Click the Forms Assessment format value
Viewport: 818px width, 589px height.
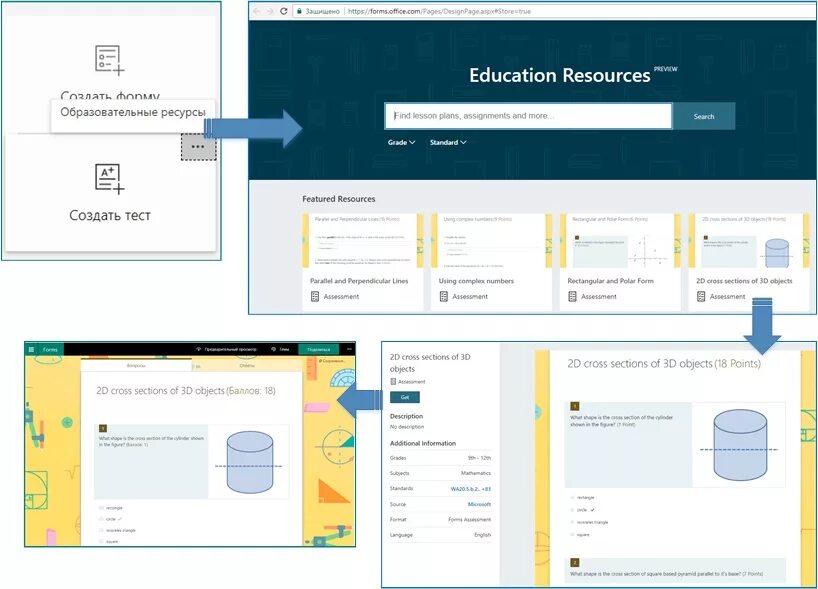coord(470,520)
